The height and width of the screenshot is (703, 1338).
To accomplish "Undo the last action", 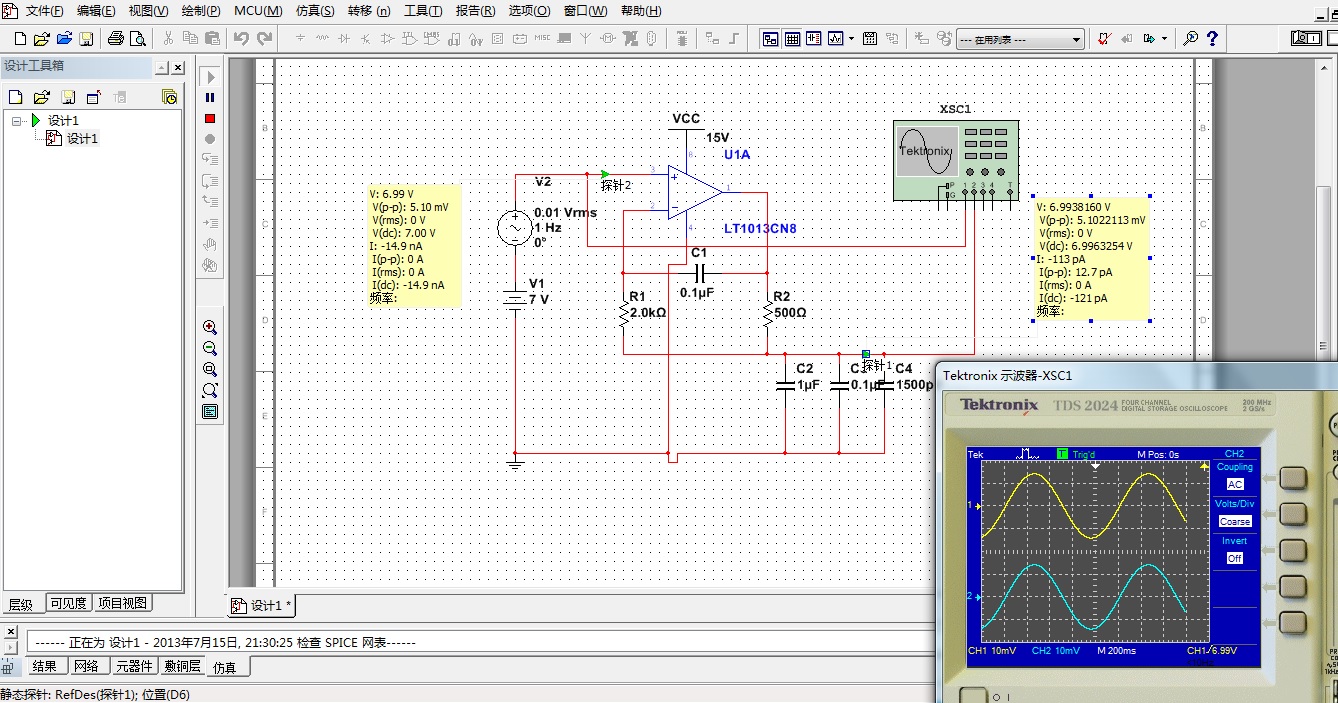I will point(241,39).
